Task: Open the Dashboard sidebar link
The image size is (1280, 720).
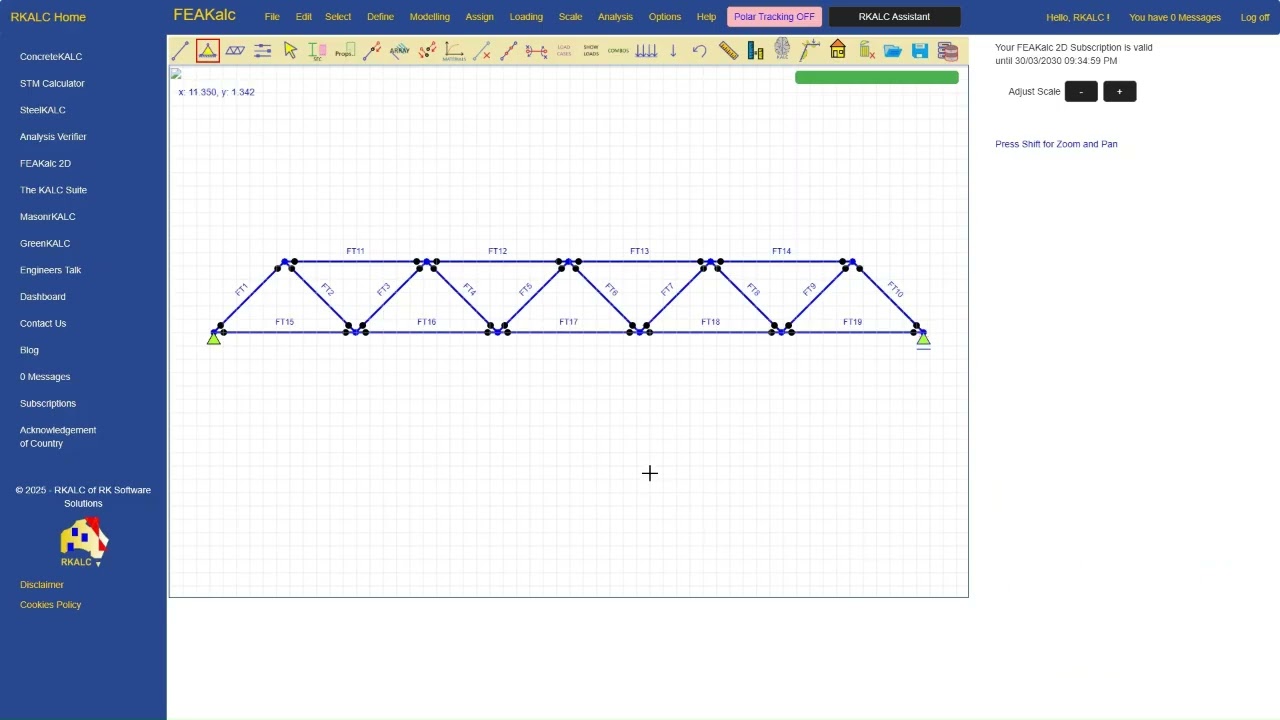Action: pyautogui.click(x=43, y=297)
